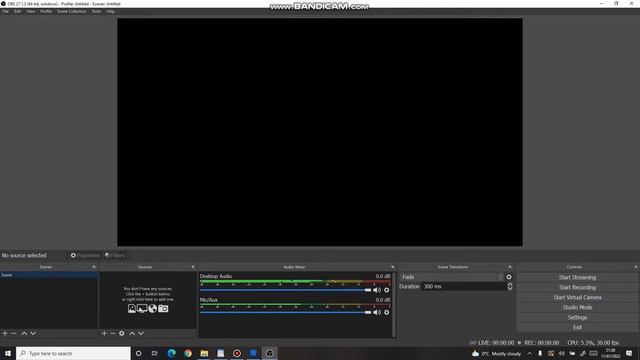This screenshot has width=640, height=360.
Task: Open the notification center icon
Action: [x=629, y=353]
